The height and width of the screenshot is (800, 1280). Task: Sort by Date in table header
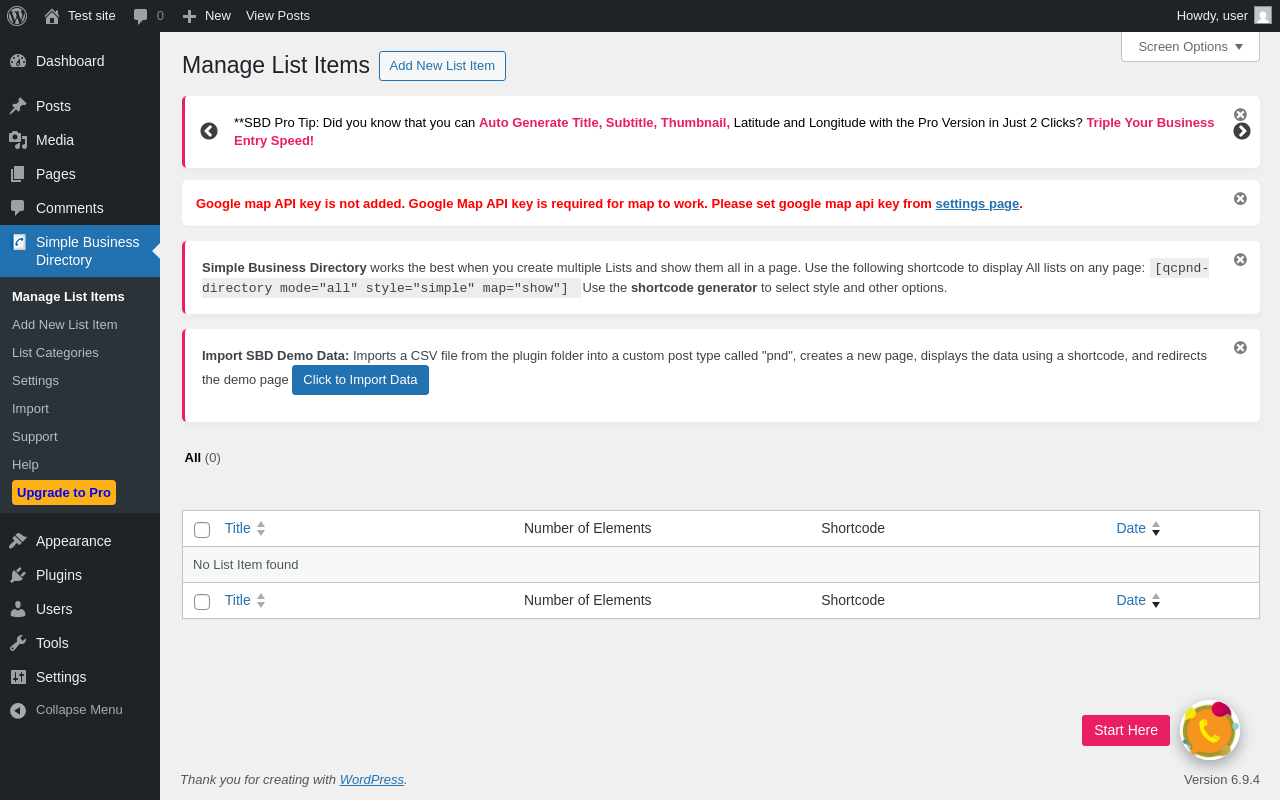click(1138, 528)
